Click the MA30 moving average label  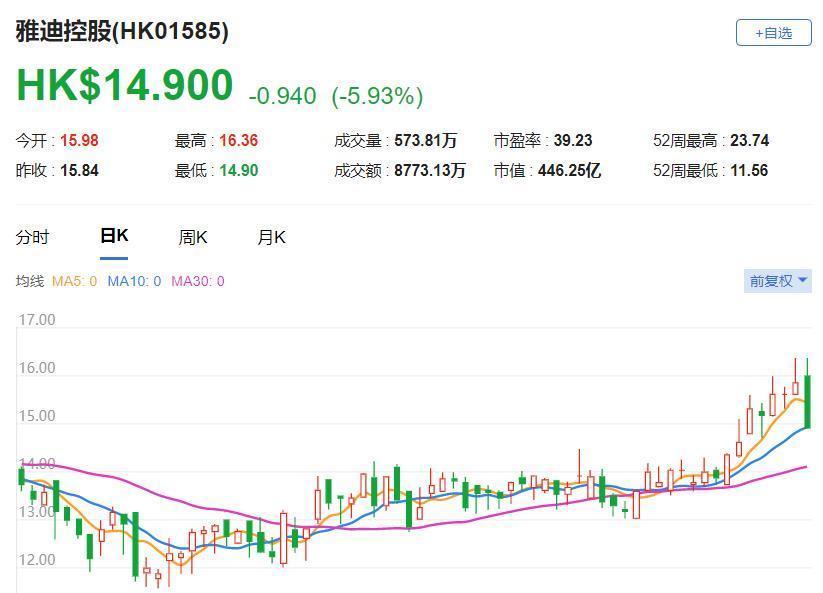(x=198, y=281)
